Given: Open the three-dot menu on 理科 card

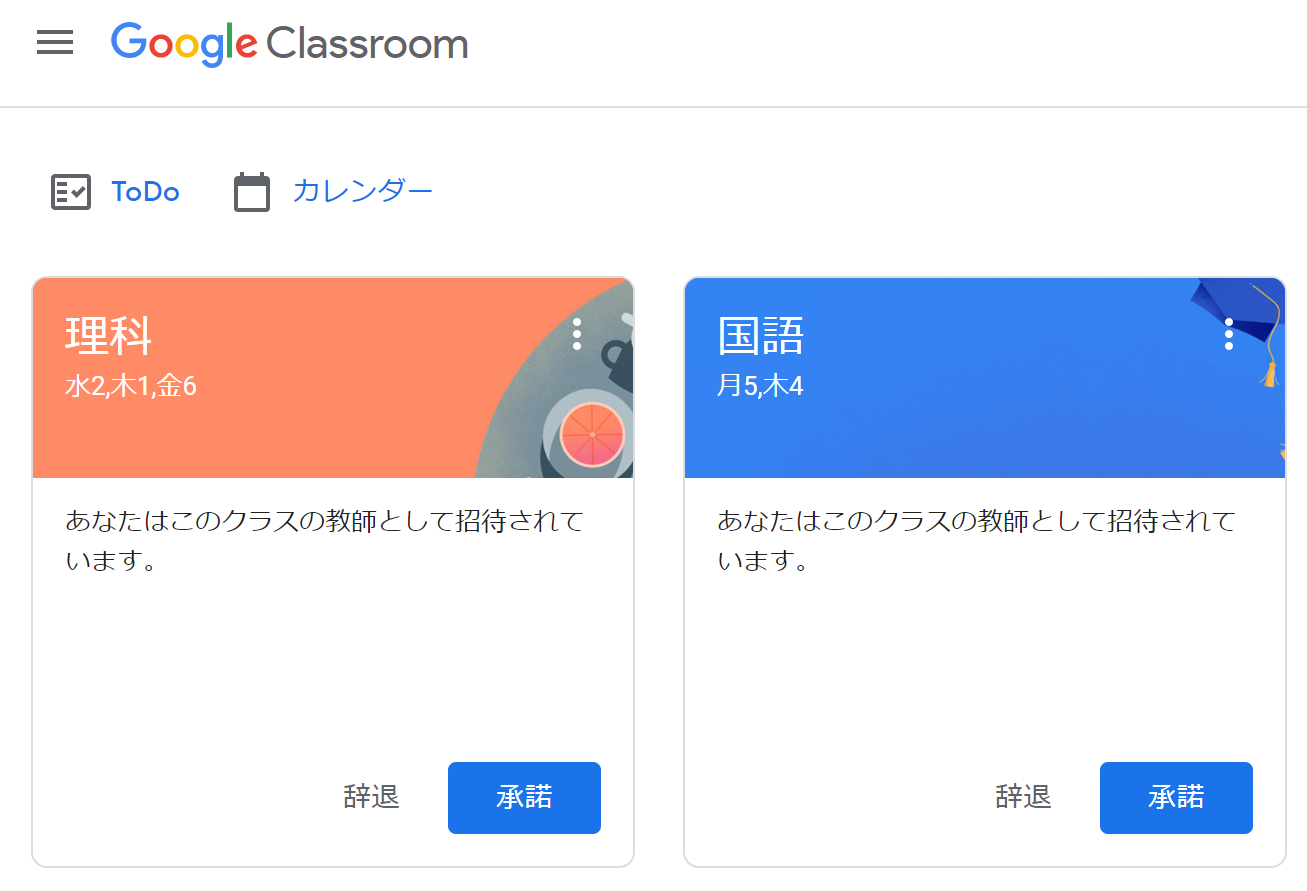Looking at the screenshot, I should click(x=577, y=334).
